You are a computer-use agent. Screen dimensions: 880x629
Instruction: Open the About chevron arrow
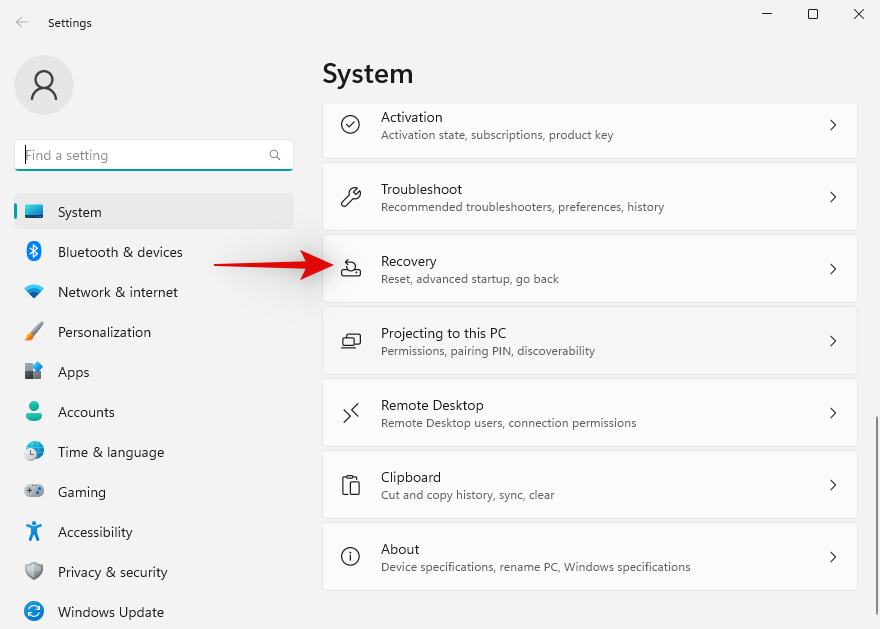(x=833, y=557)
